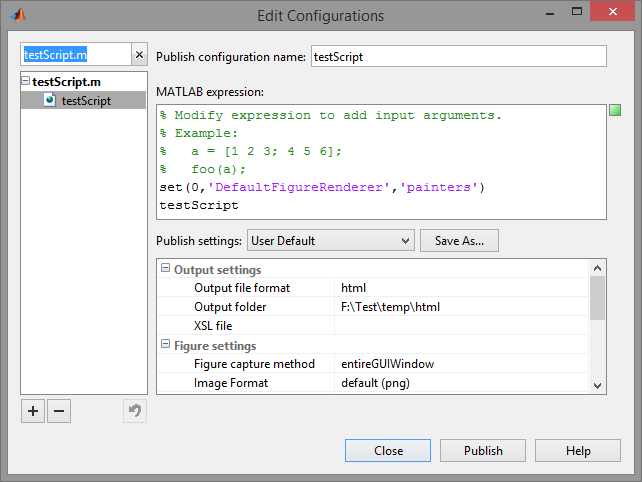Select the Output folder row label
Viewport: 642px width, 482px height.
click(230, 307)
